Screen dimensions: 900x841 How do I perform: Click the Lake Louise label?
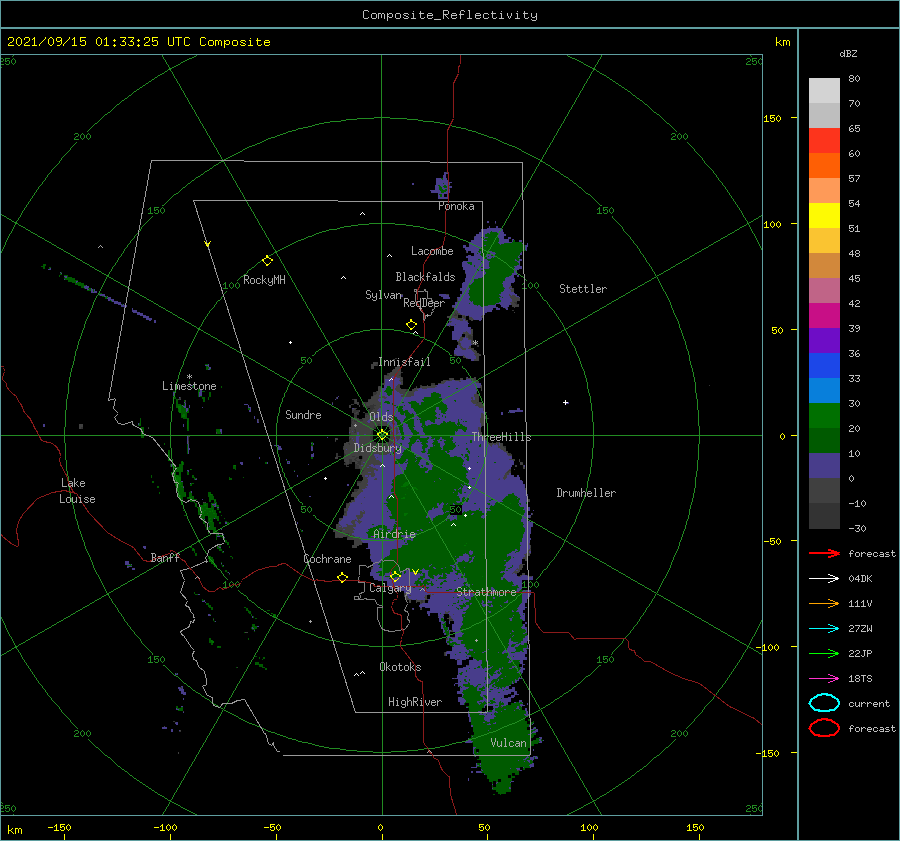(77, 491)
